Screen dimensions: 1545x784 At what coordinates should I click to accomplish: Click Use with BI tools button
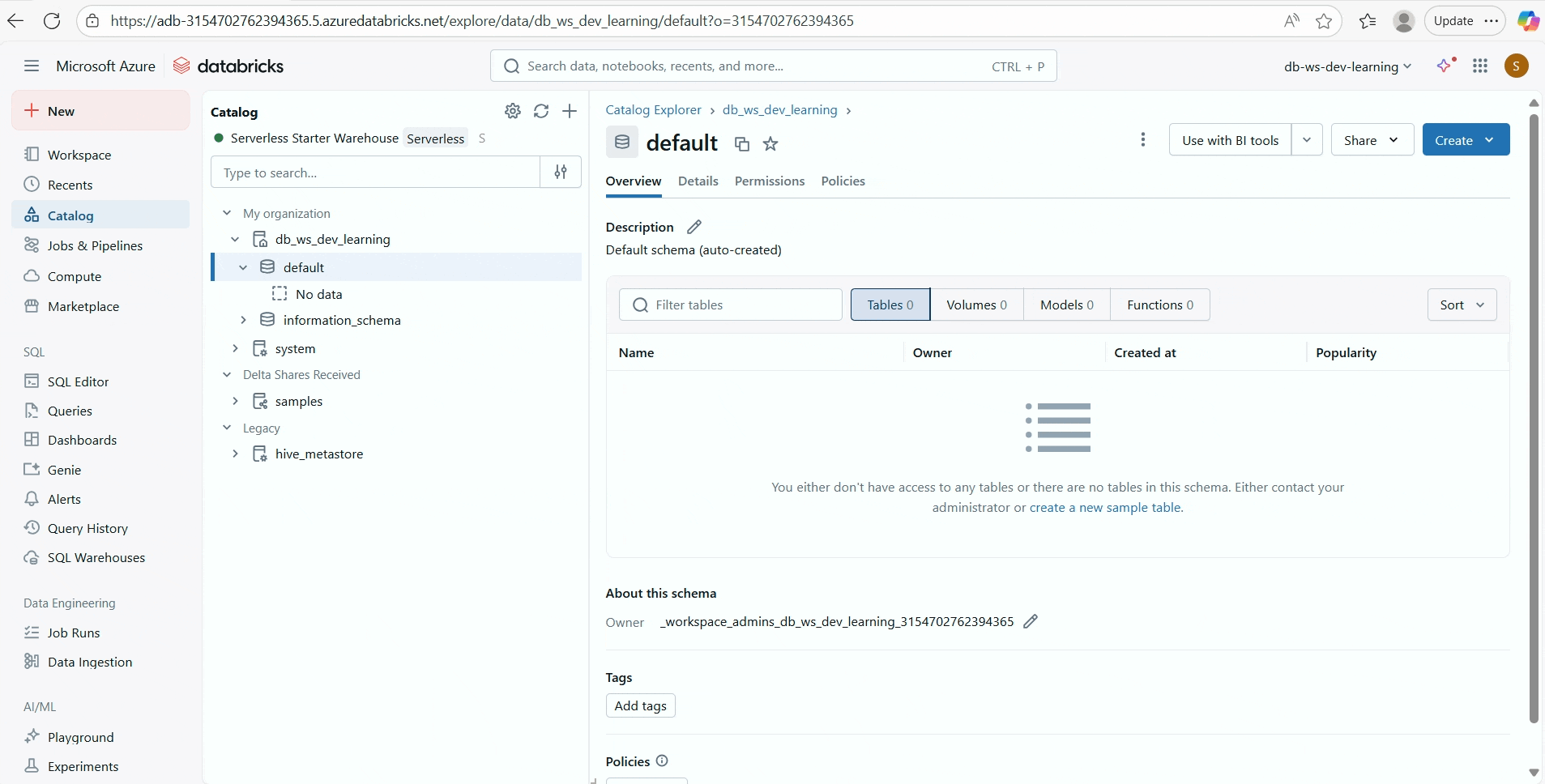tap(1230, 139)
